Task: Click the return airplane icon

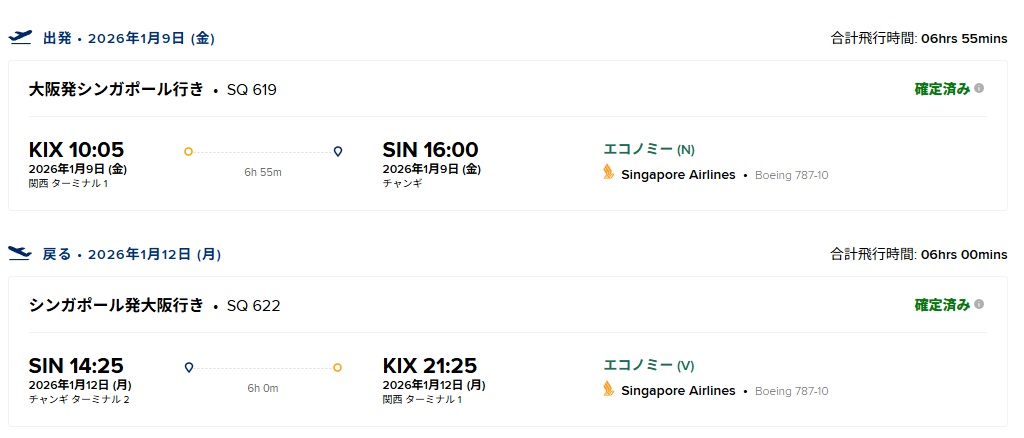Action: 20,254
